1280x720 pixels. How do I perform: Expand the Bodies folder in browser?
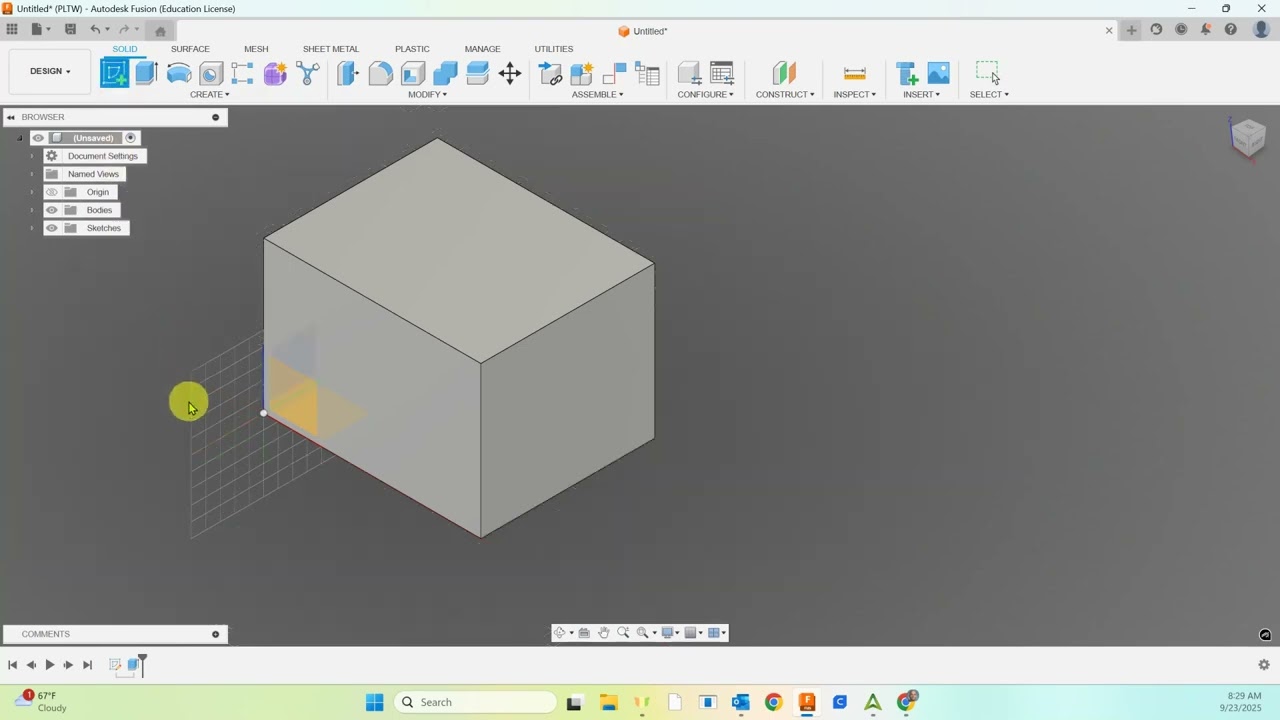tap(31, 210)
